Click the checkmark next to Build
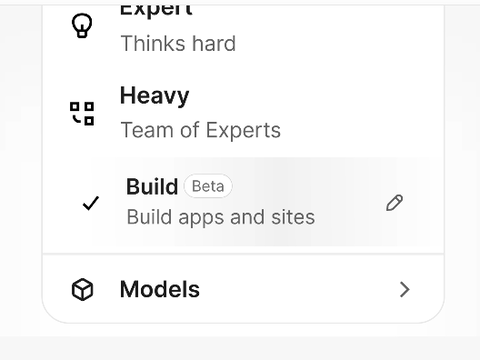 click(x=91, y=203)
